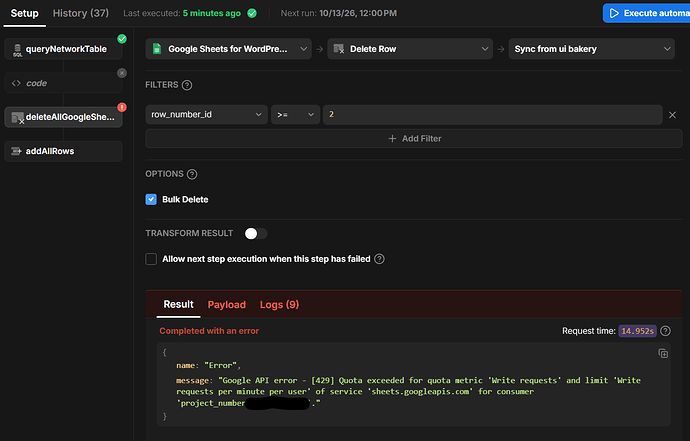Click the SQL database icon of queryNetworkTable
The height and width of the screenshot is (441, 690).
[17, 50]
